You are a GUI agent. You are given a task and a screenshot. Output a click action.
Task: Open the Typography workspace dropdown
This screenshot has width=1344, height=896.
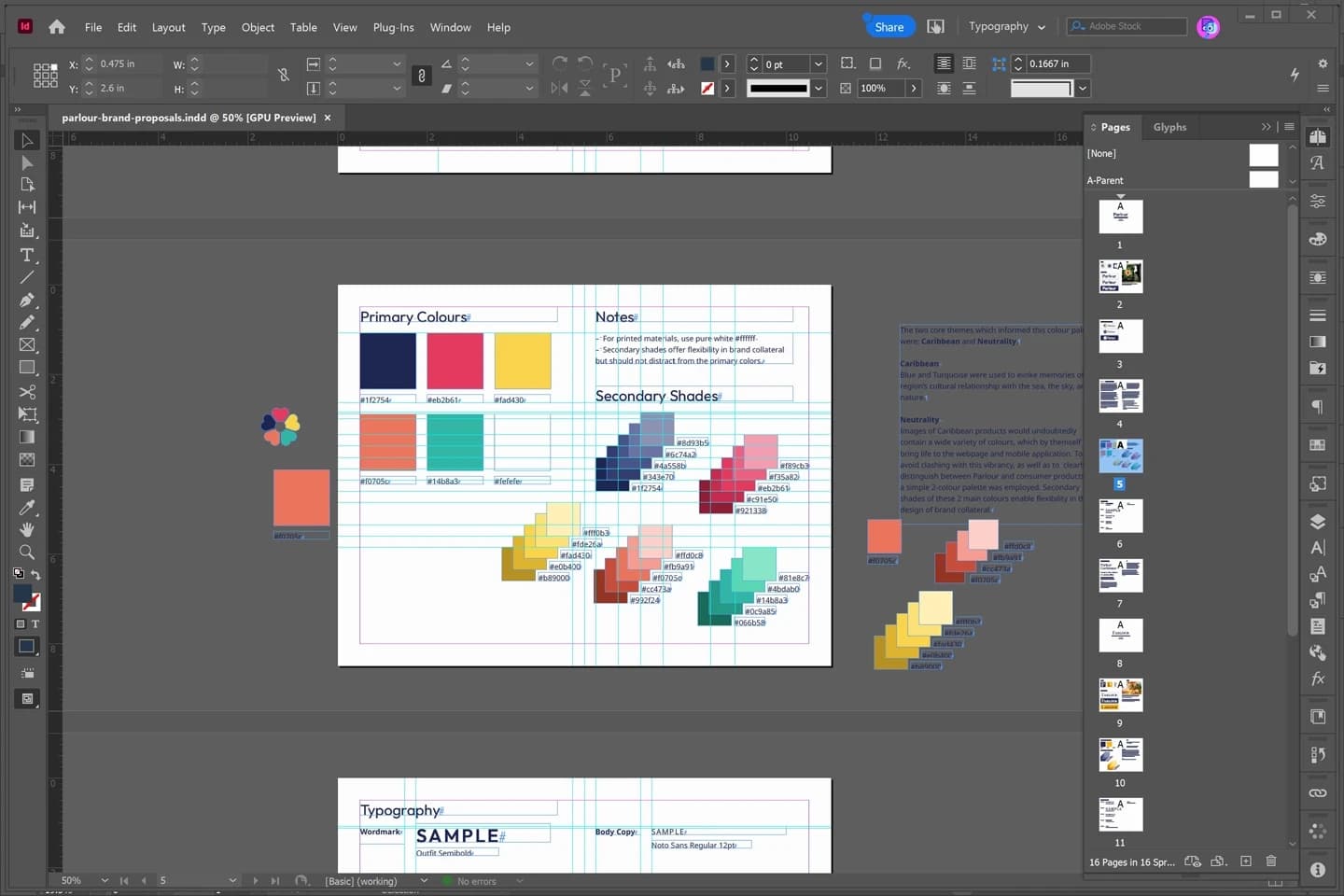coord(1006,27)
